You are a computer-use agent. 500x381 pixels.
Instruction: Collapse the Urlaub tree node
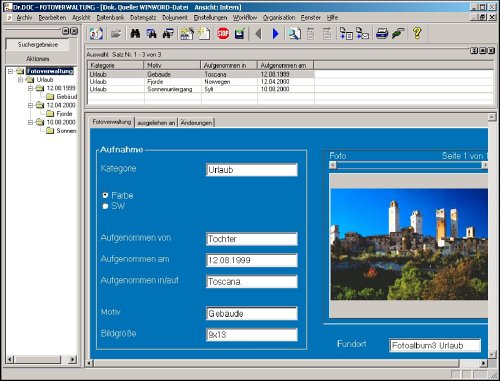click(20, 80)
